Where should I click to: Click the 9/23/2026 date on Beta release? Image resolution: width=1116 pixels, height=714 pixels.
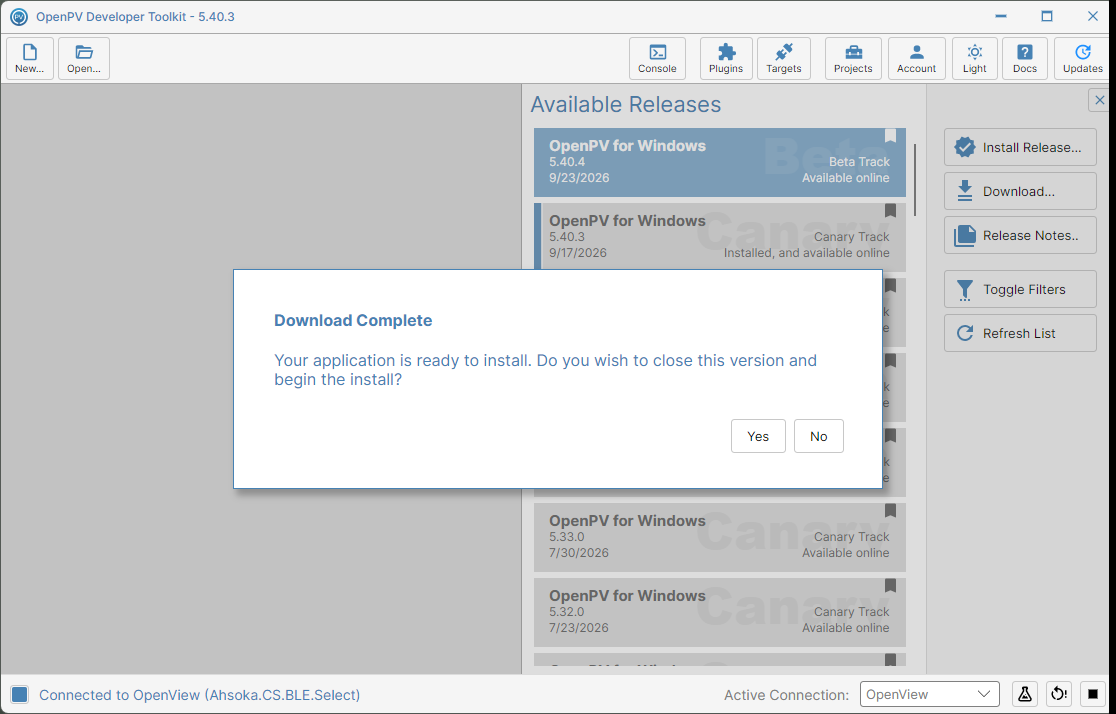[x=579, y=178]
